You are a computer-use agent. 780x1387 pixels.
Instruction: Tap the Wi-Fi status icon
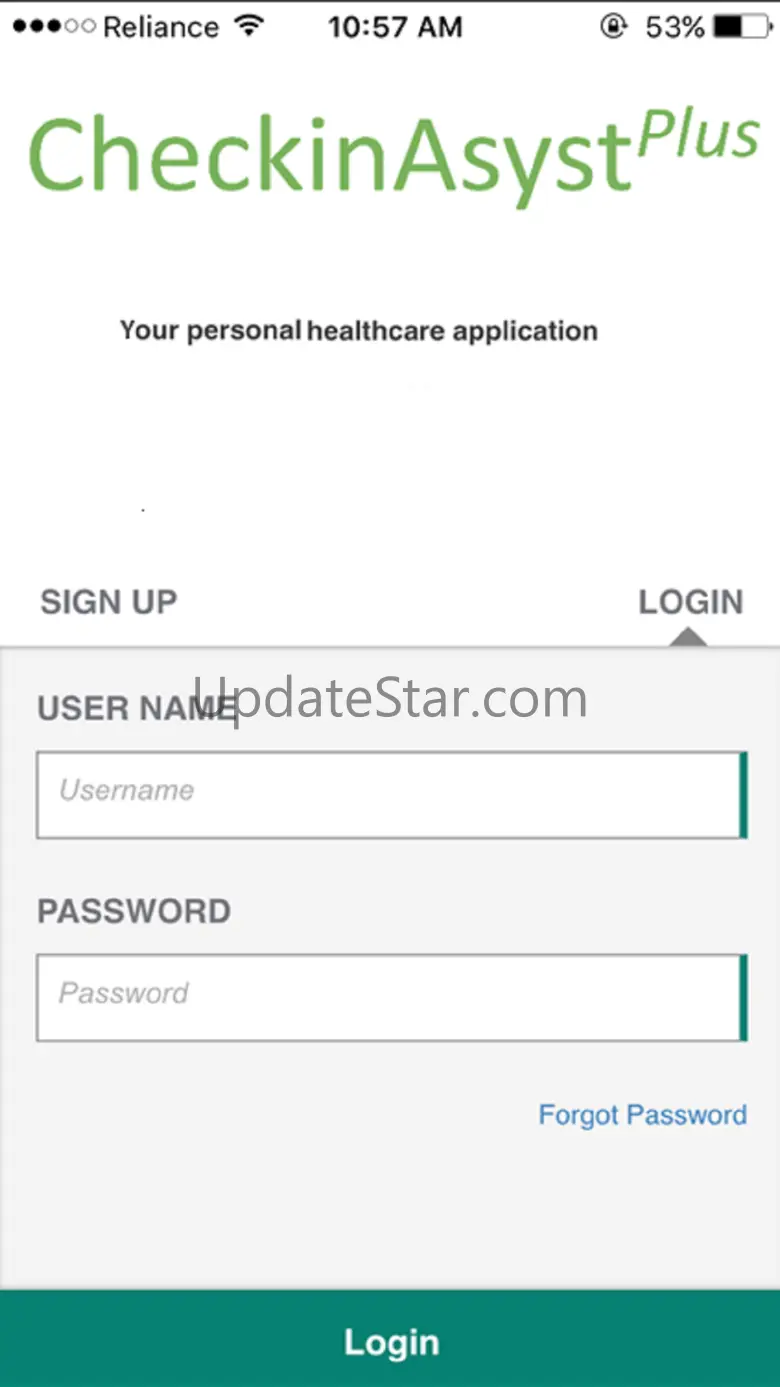point(247,26)
